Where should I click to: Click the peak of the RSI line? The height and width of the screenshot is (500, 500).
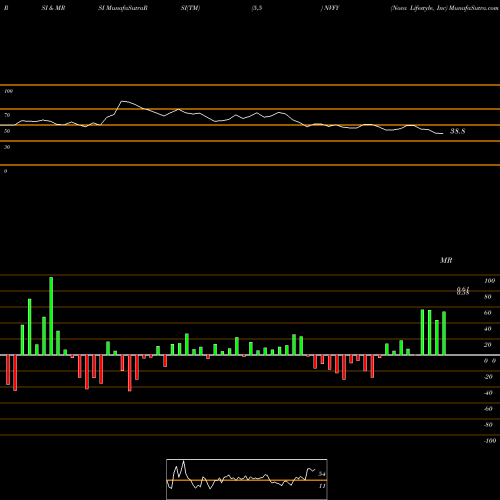point(122,101)
